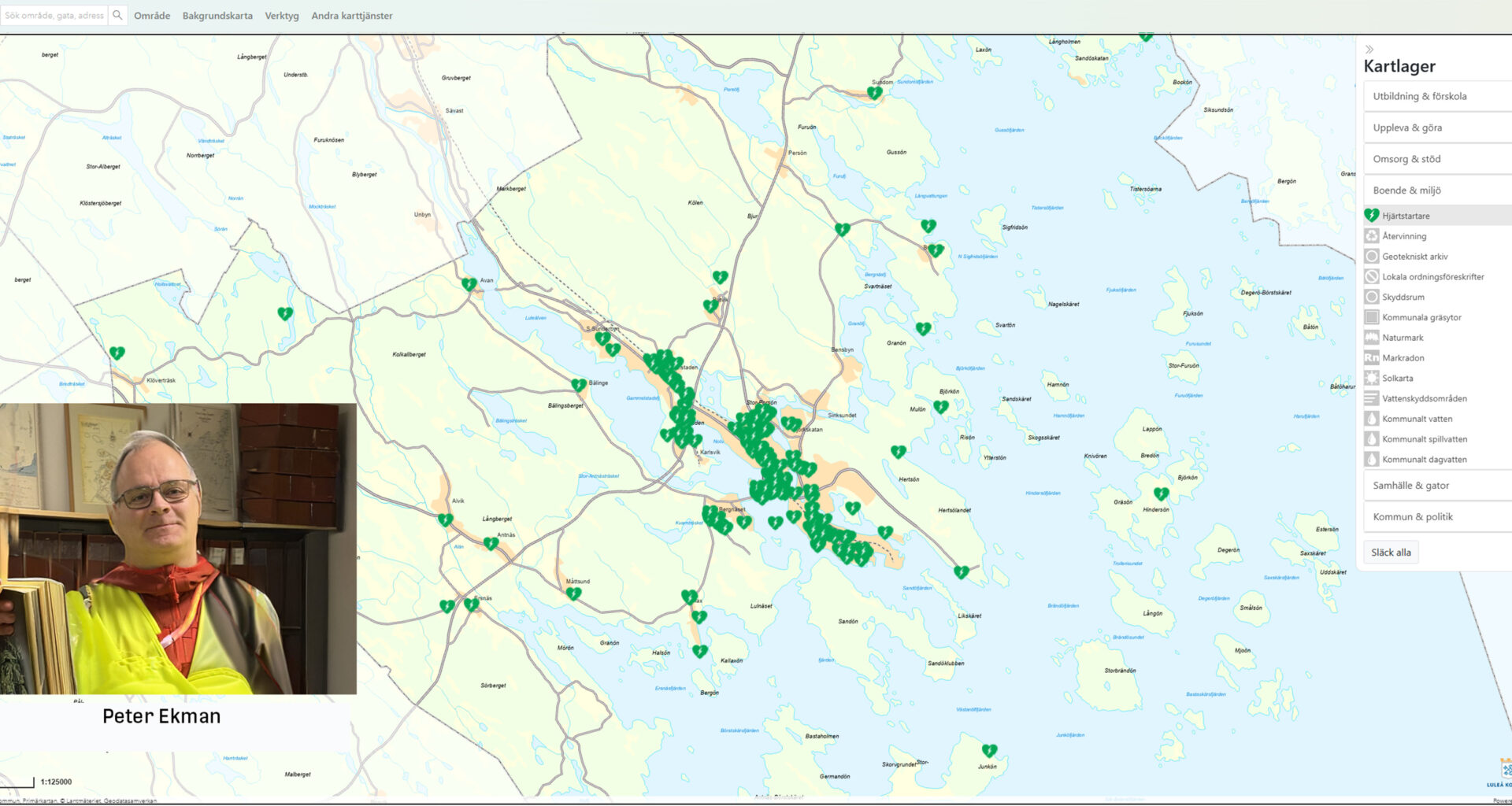Click the Släck alla button
Screen dimensions: 1512x806
point(1391,552)
